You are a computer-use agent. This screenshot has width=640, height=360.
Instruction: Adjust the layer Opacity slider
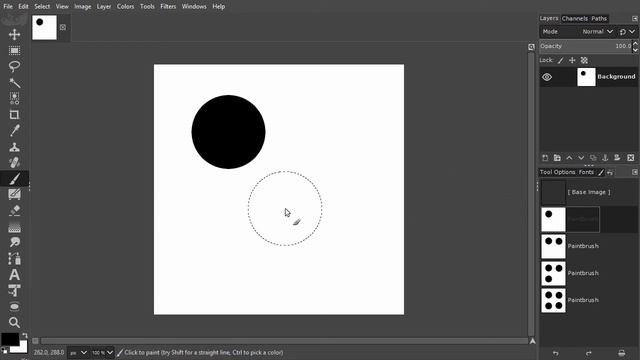click(586, 46)
